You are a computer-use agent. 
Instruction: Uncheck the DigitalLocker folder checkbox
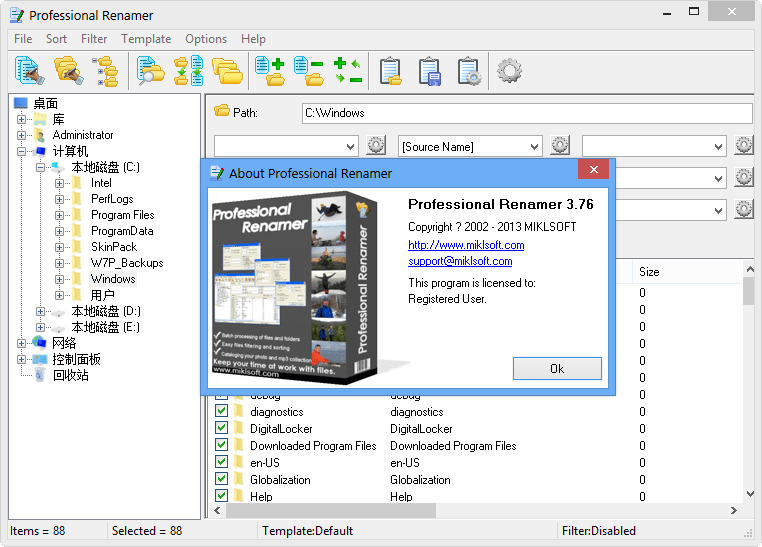(221, 428)
